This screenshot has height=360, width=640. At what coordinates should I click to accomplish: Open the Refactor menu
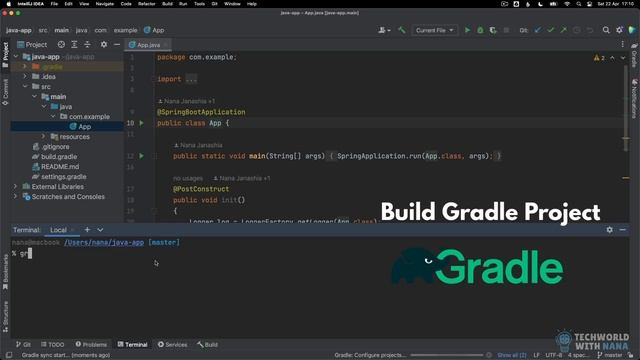147,4
